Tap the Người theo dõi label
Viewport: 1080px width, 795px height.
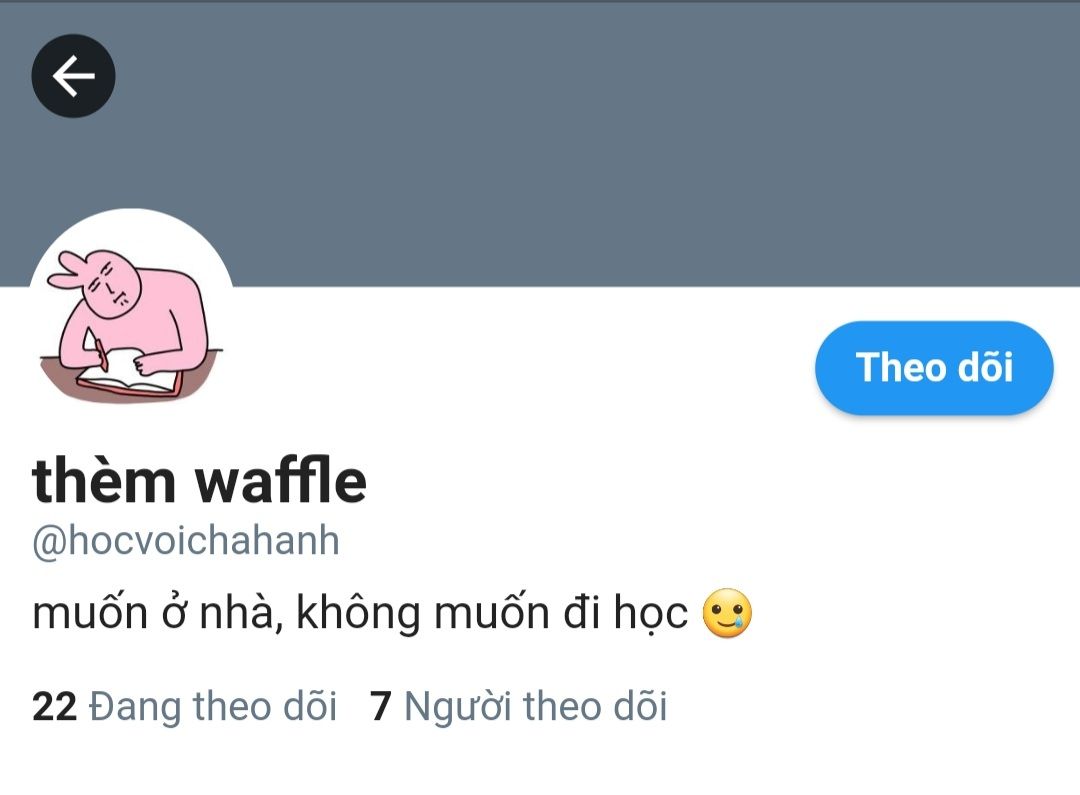tap(535, 706)
